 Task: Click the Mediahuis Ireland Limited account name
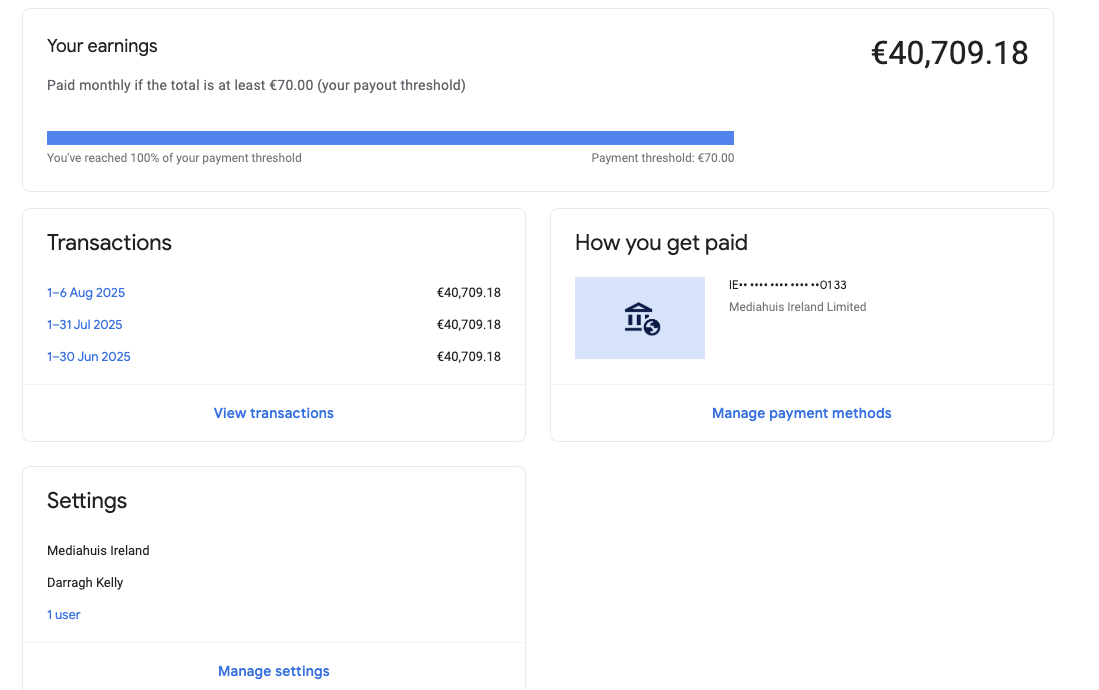(797, 307)
